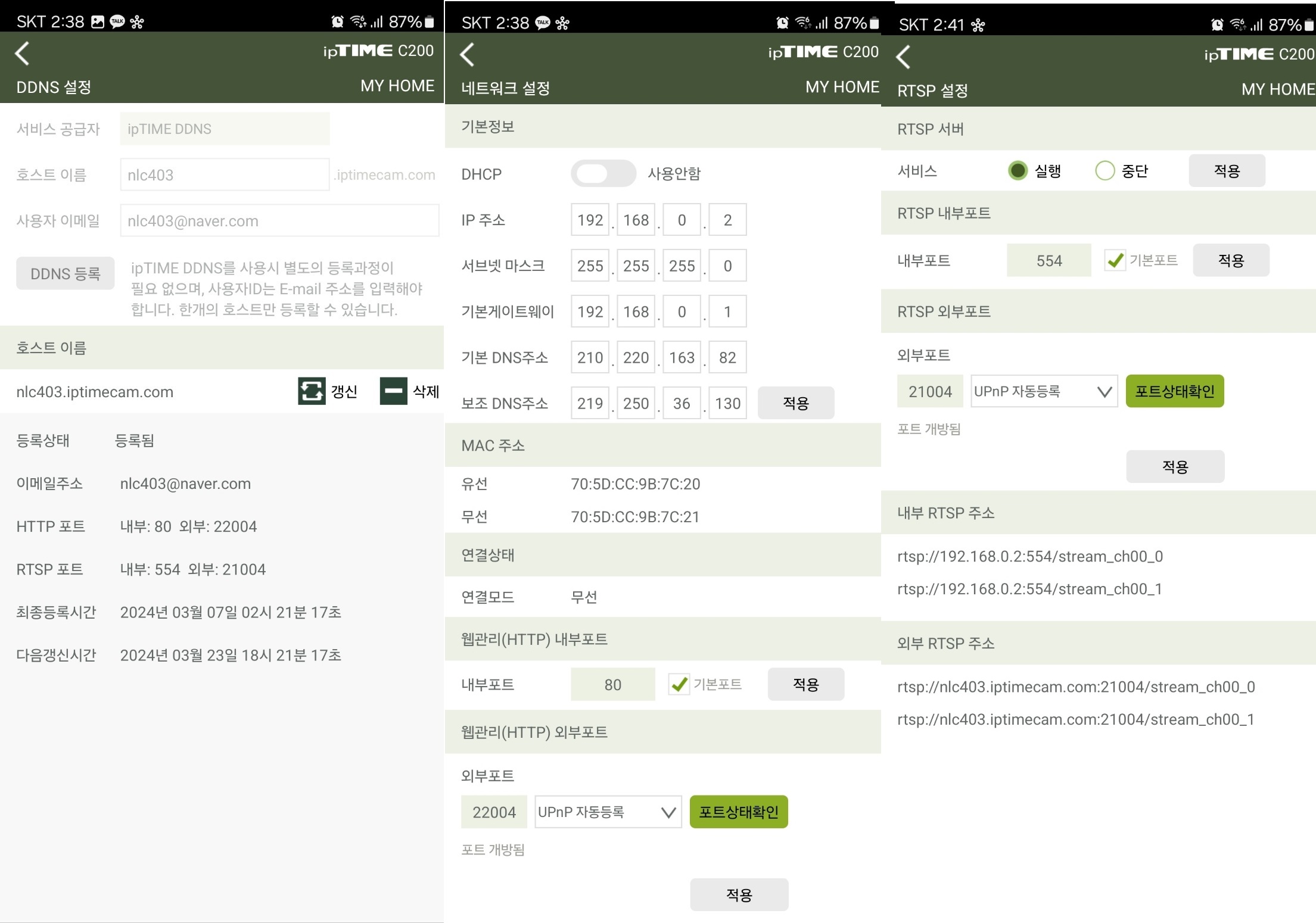This screenshot has height=923, width=1316.
Task: Click 포트상태확인 beside port 22004
Action: [739, 812]
